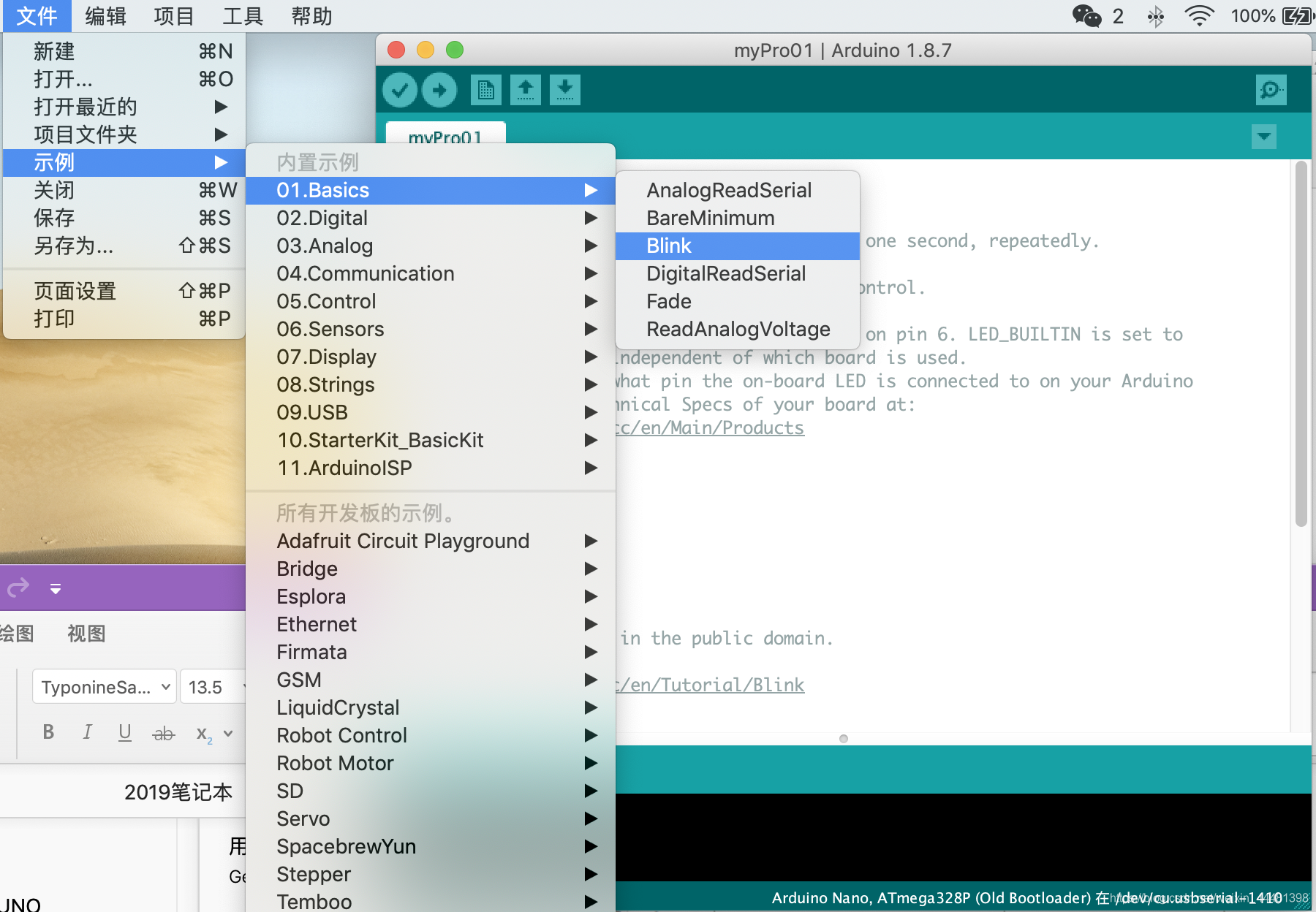1316x912 pixels.
Task: Expand the Servo library examples
Action: tap(431, 818)
